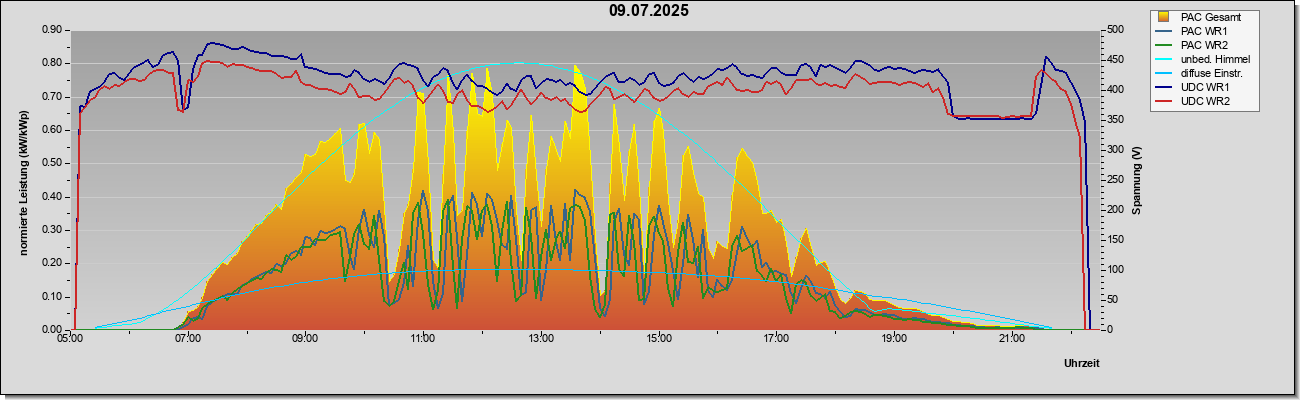Click the chart title 09.07.2025
This screenshot has height=400, width=1300.
point(649,11)
